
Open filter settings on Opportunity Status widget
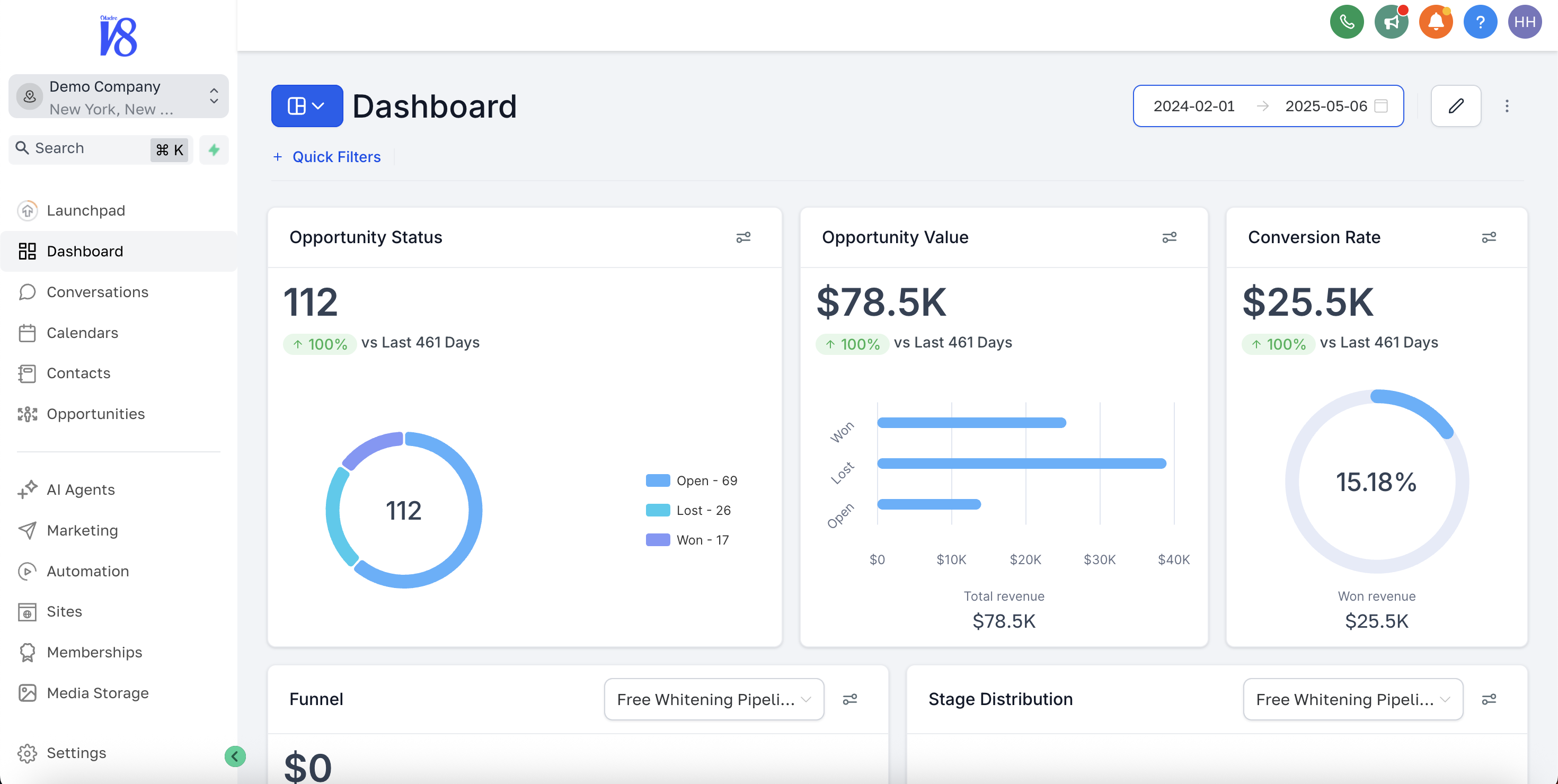click(743, 237)
